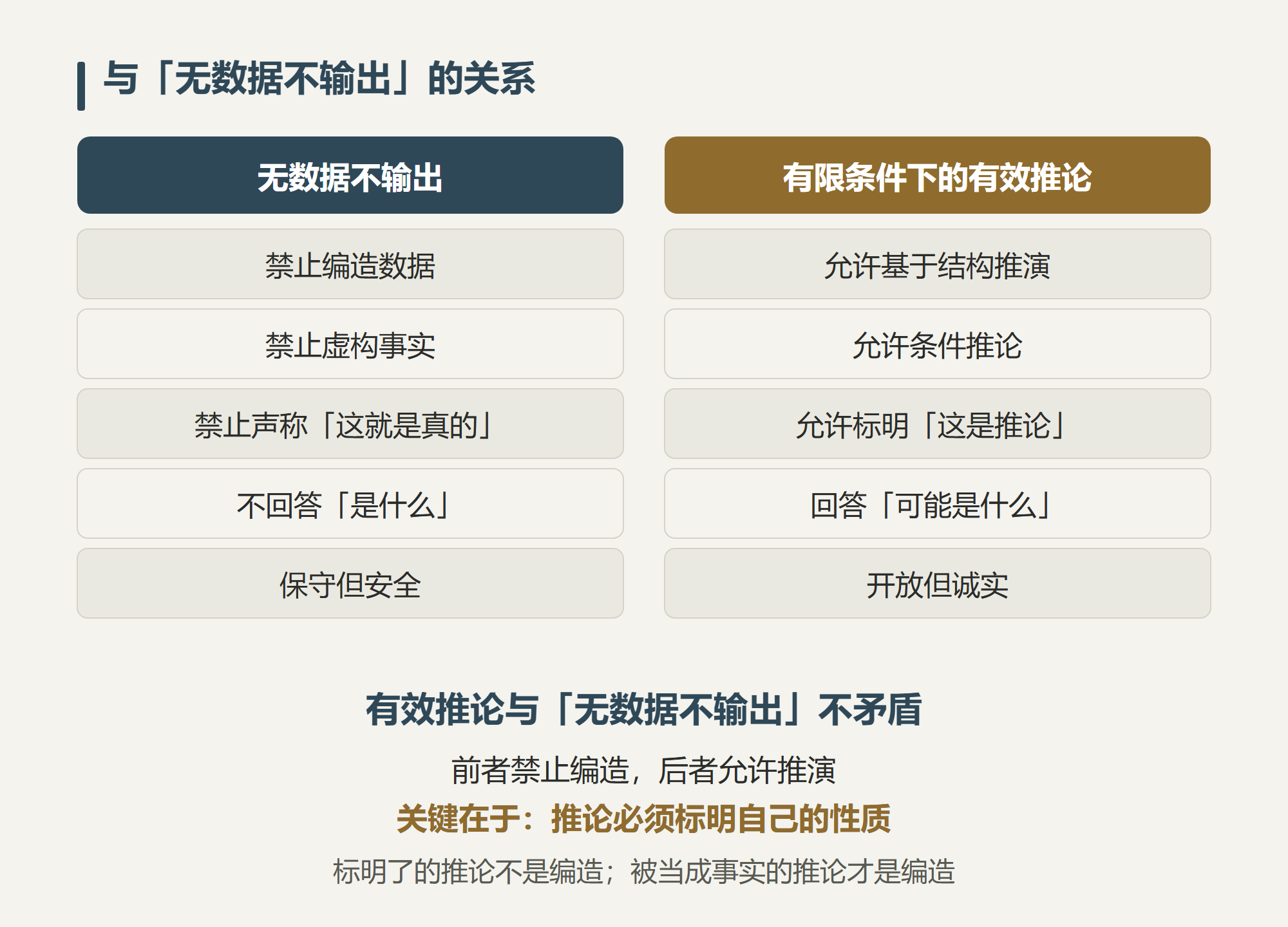The width and height of the screenshot is (1288, 927).
Task: Click the brown text 关键在于：推论必须标明自己的性质
Action: pyautogui.click(x=644, y=819)
